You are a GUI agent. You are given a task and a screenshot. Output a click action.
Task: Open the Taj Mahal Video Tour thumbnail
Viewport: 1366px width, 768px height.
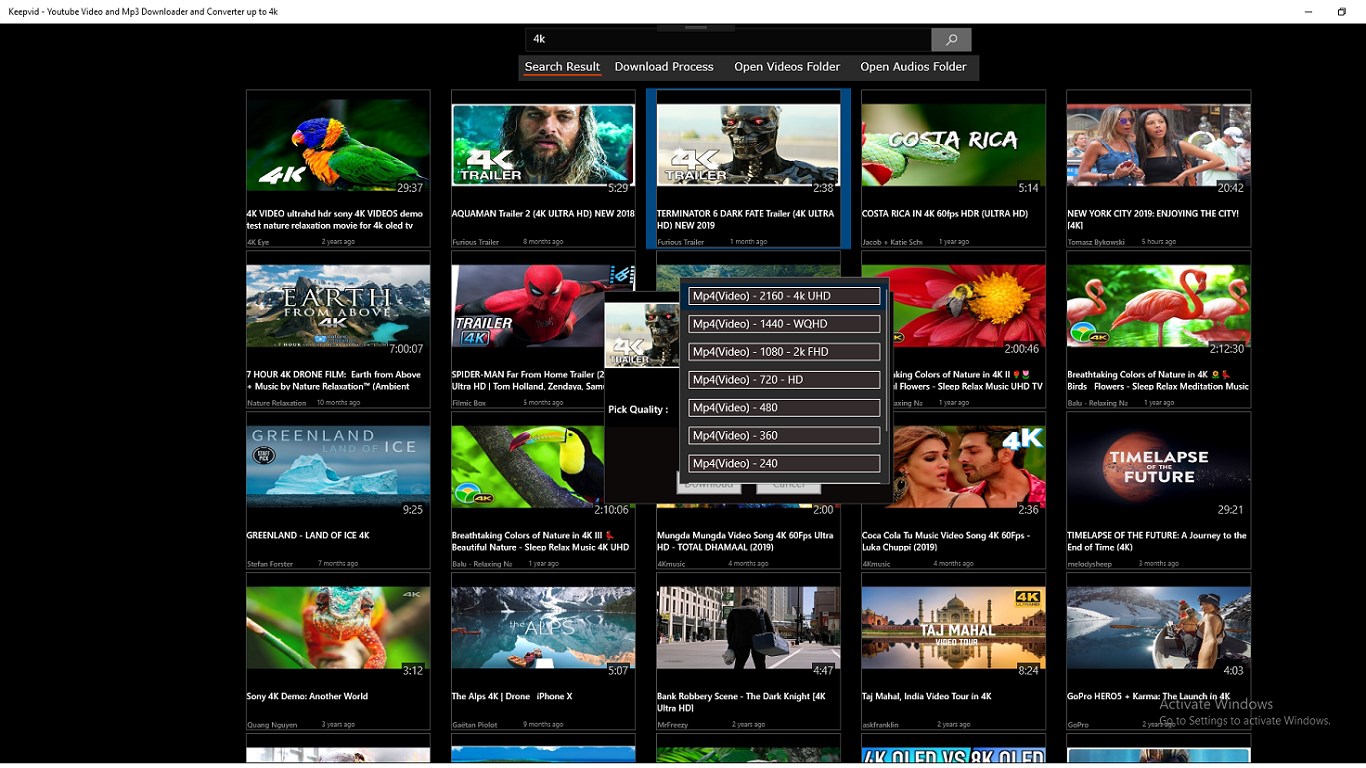pyautogui.click(x=953, y=628)
